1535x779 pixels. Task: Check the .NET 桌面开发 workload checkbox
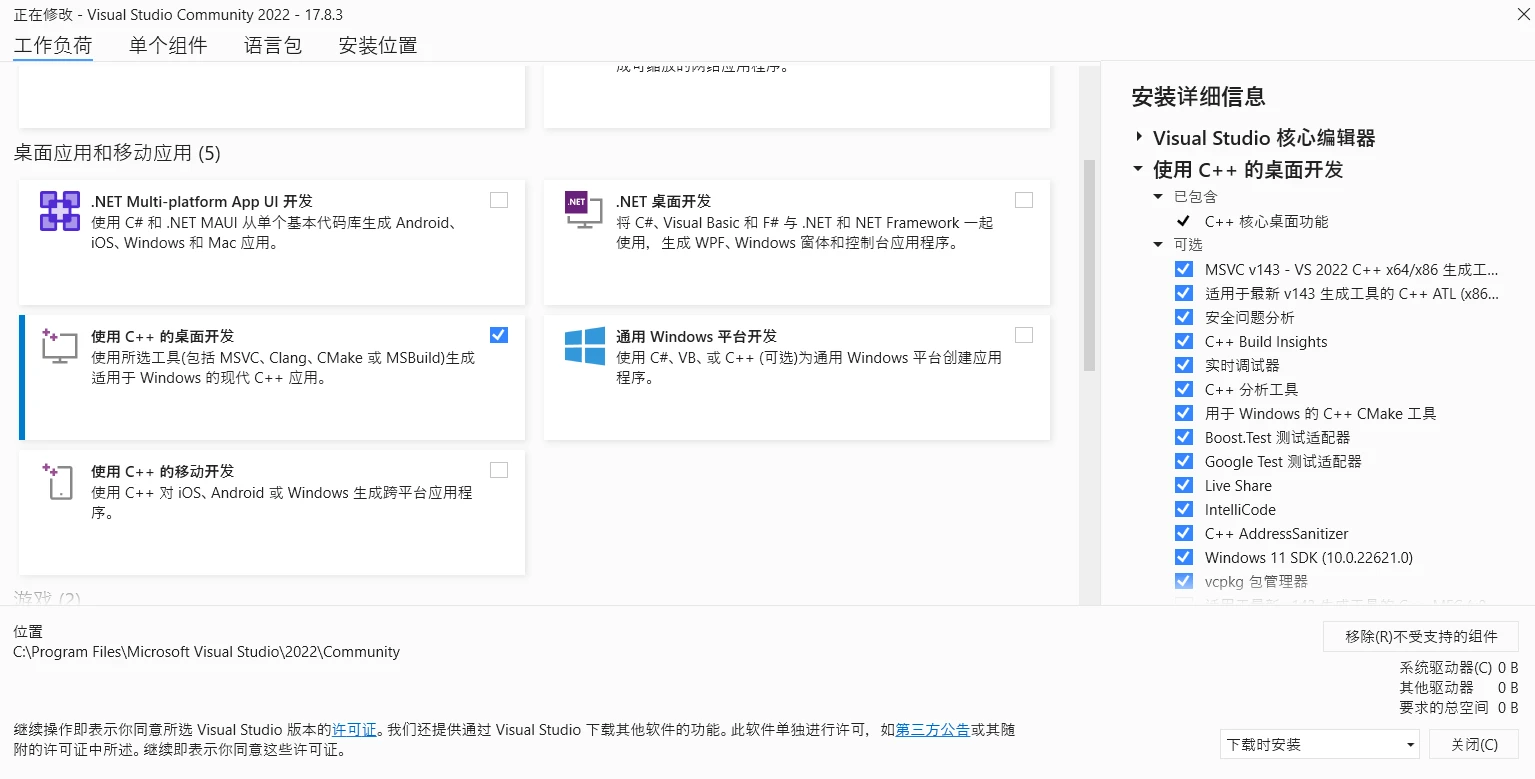click(1024, 200)
